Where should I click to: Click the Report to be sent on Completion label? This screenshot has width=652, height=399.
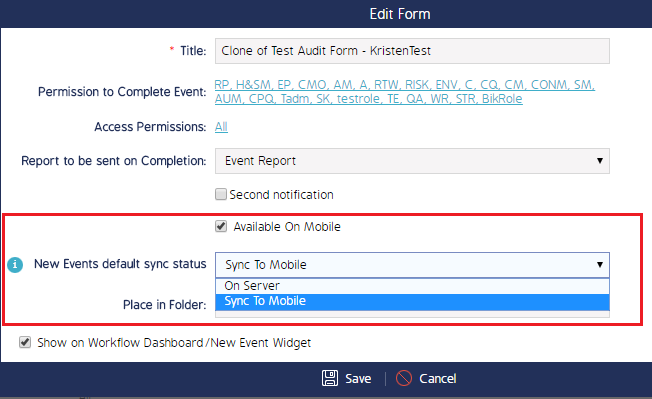[114, 161]
